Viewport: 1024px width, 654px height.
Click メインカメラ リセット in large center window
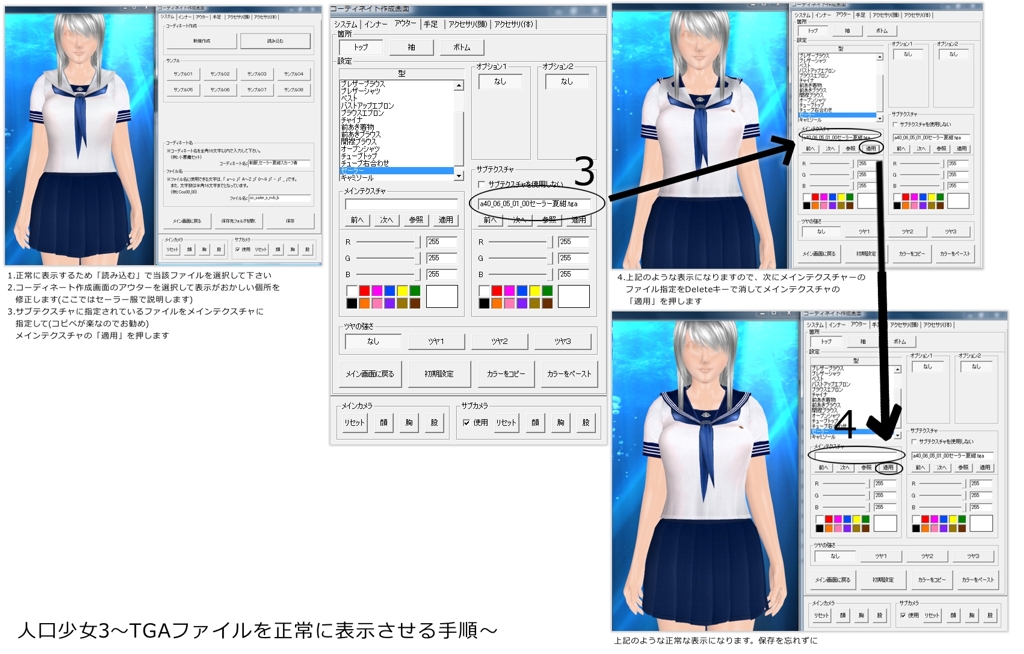(x=355, y=423)
